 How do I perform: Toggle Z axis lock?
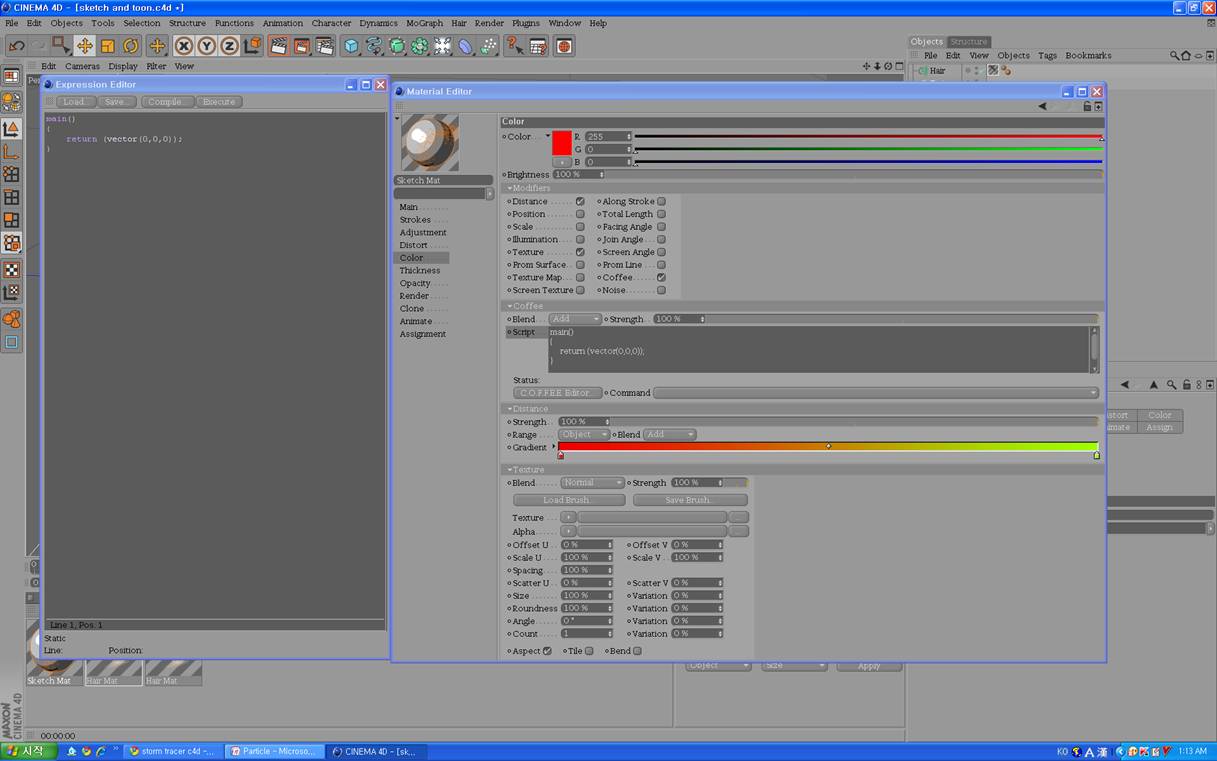[229, 46]
